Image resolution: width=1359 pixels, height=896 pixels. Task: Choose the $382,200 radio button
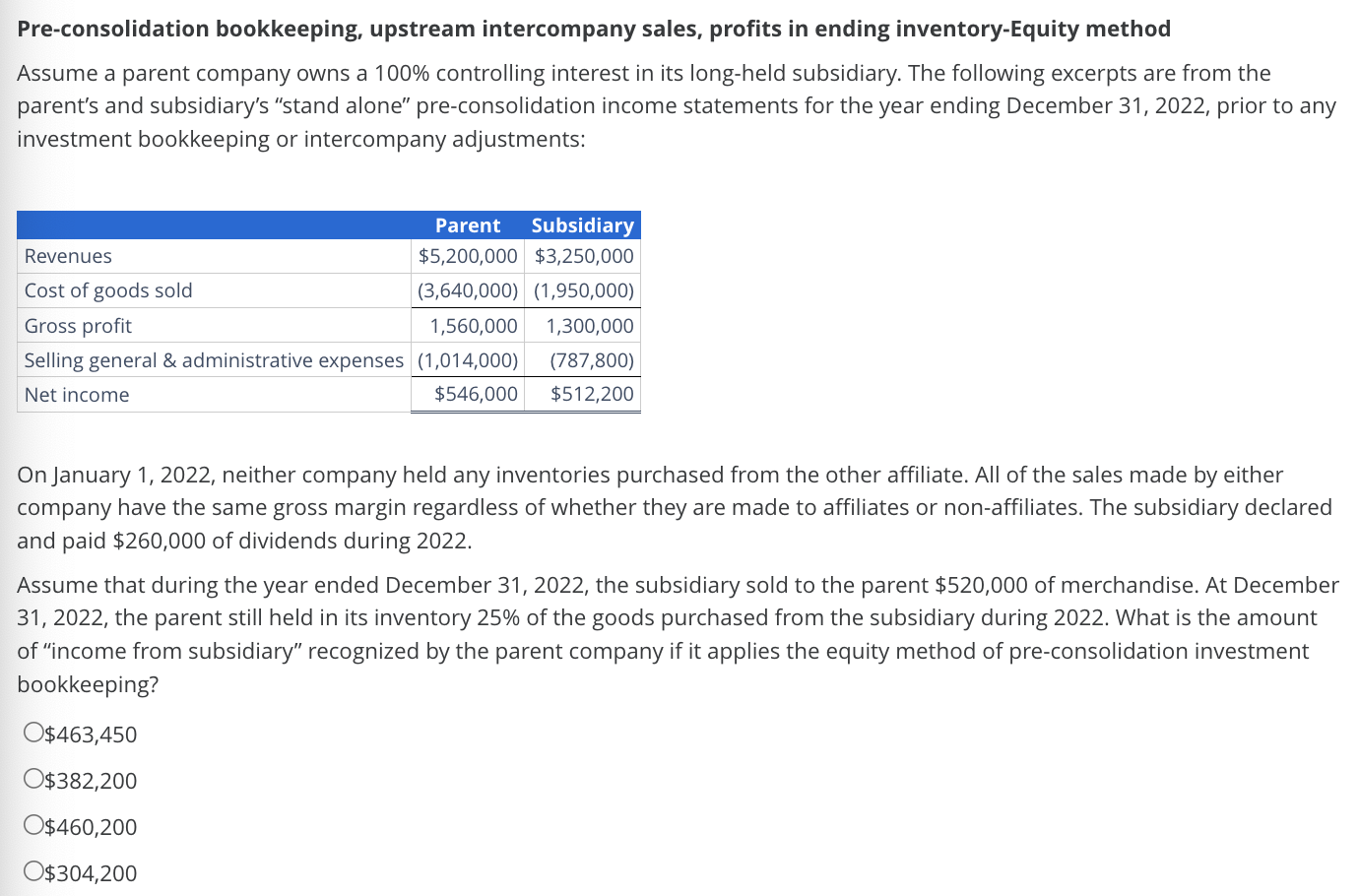click(33, 780)
